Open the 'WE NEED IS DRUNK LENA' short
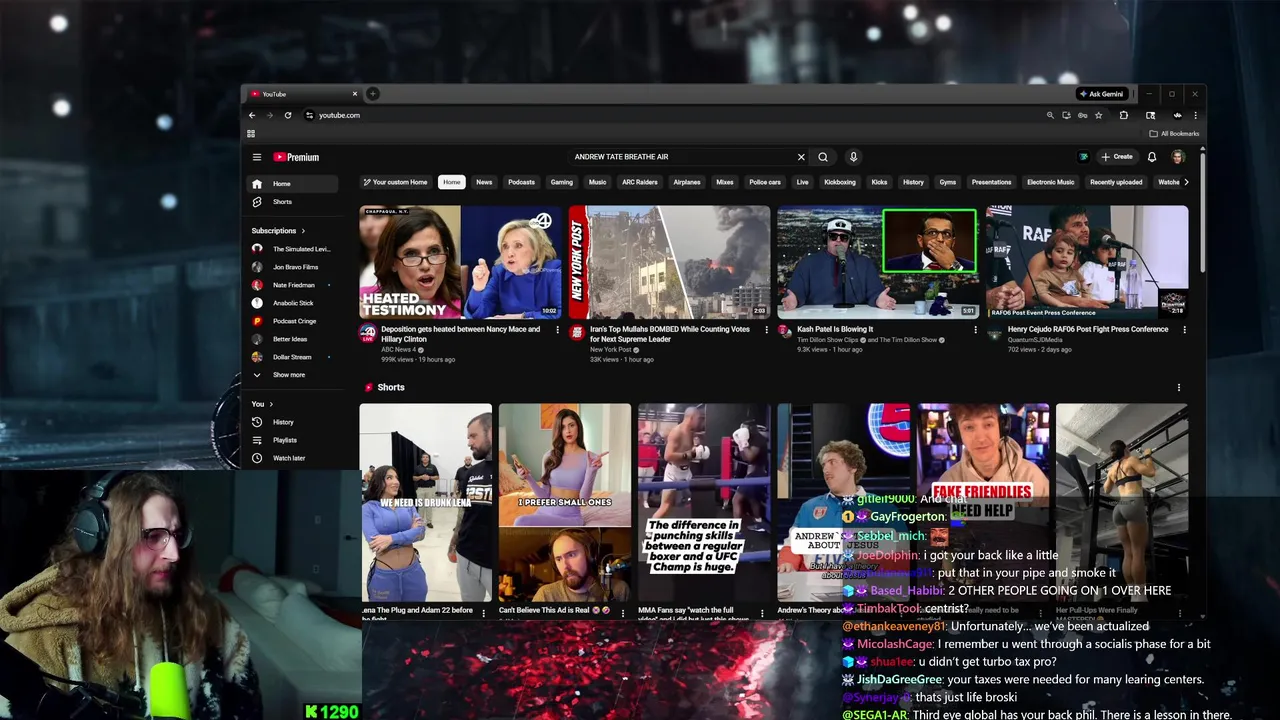Image resolution: width=1280 pixels, height=720 pixels. point(426,502)
